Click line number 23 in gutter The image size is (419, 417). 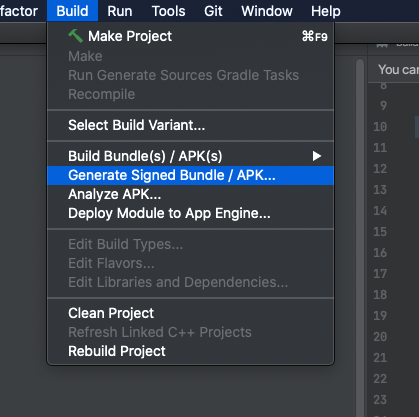tap(380, 400)
